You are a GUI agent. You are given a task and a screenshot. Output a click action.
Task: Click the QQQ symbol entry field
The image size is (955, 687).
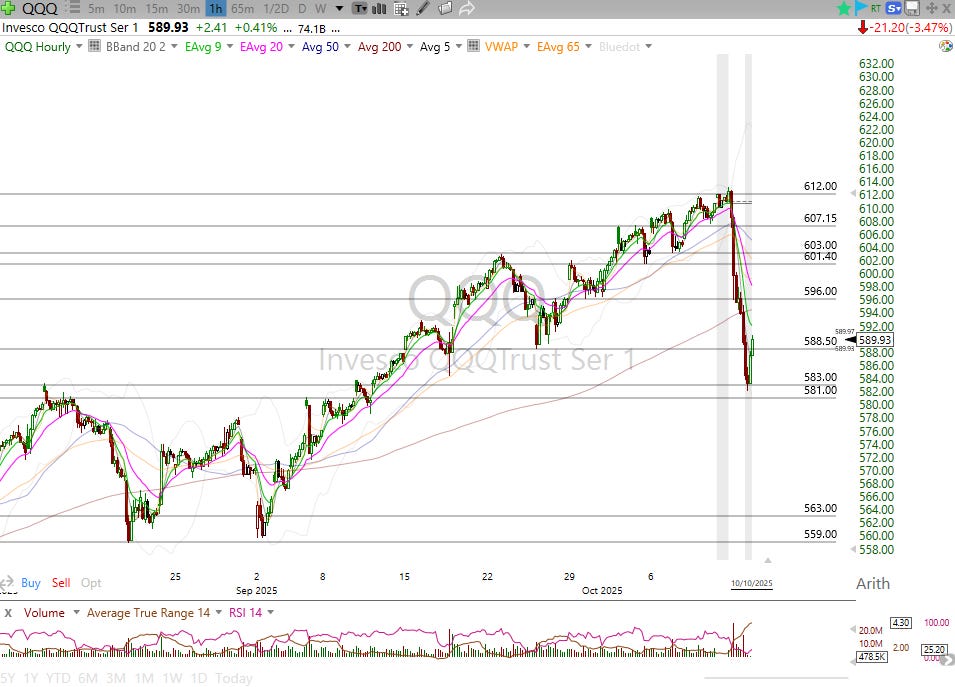40,9
